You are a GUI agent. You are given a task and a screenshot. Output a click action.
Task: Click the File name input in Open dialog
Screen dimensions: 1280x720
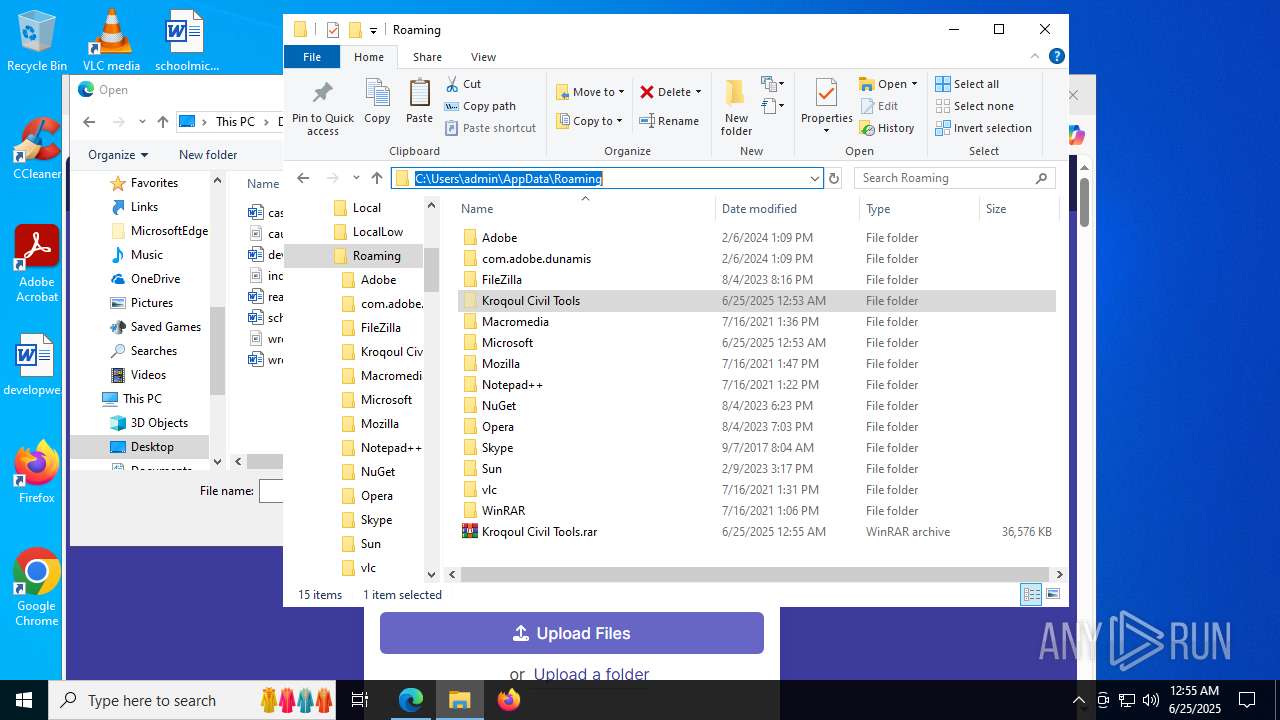pos(271,491)
